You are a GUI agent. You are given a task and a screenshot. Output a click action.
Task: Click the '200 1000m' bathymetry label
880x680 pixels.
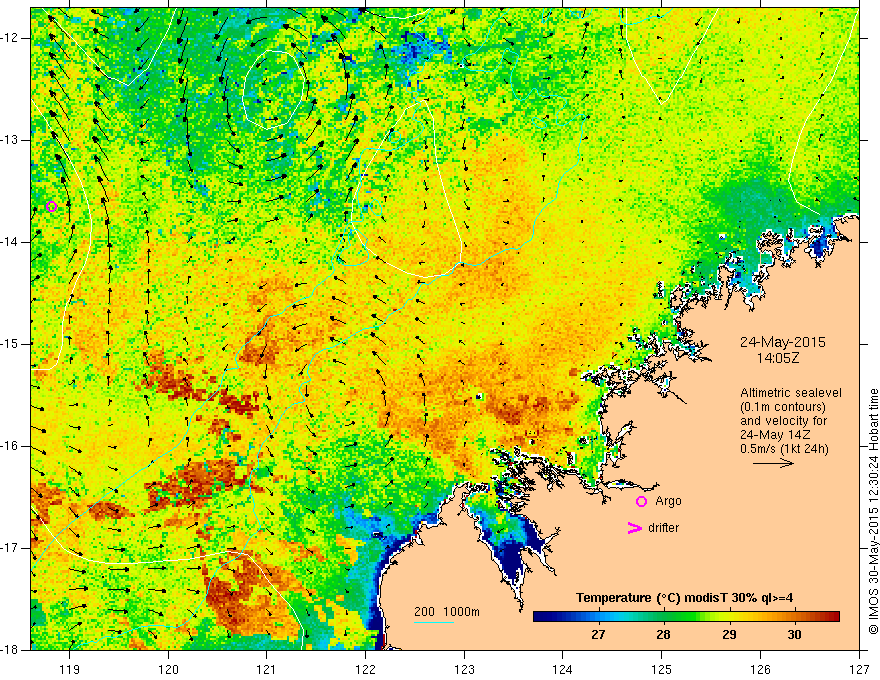tap(447, 612)
